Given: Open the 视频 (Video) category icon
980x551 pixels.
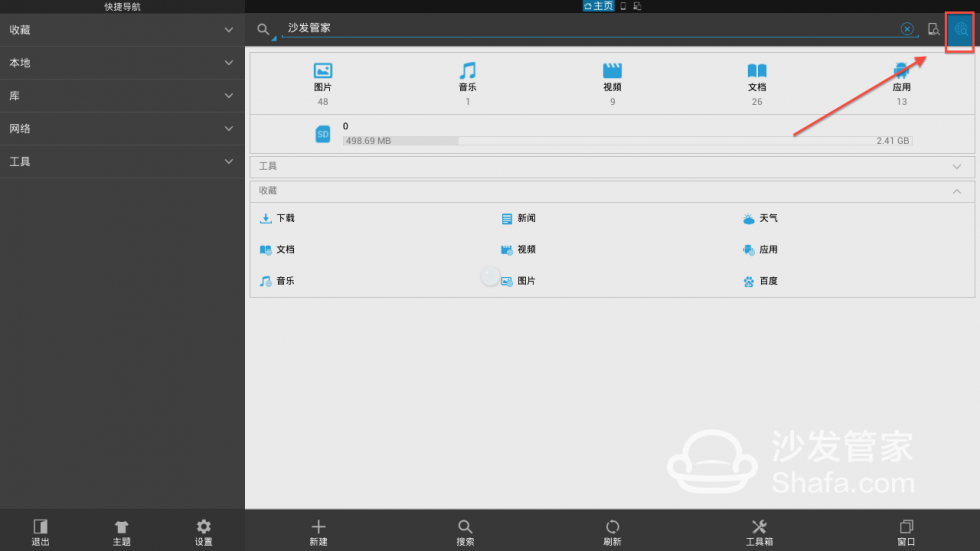Looking at the screenshot, I should [x=612, y=71].
